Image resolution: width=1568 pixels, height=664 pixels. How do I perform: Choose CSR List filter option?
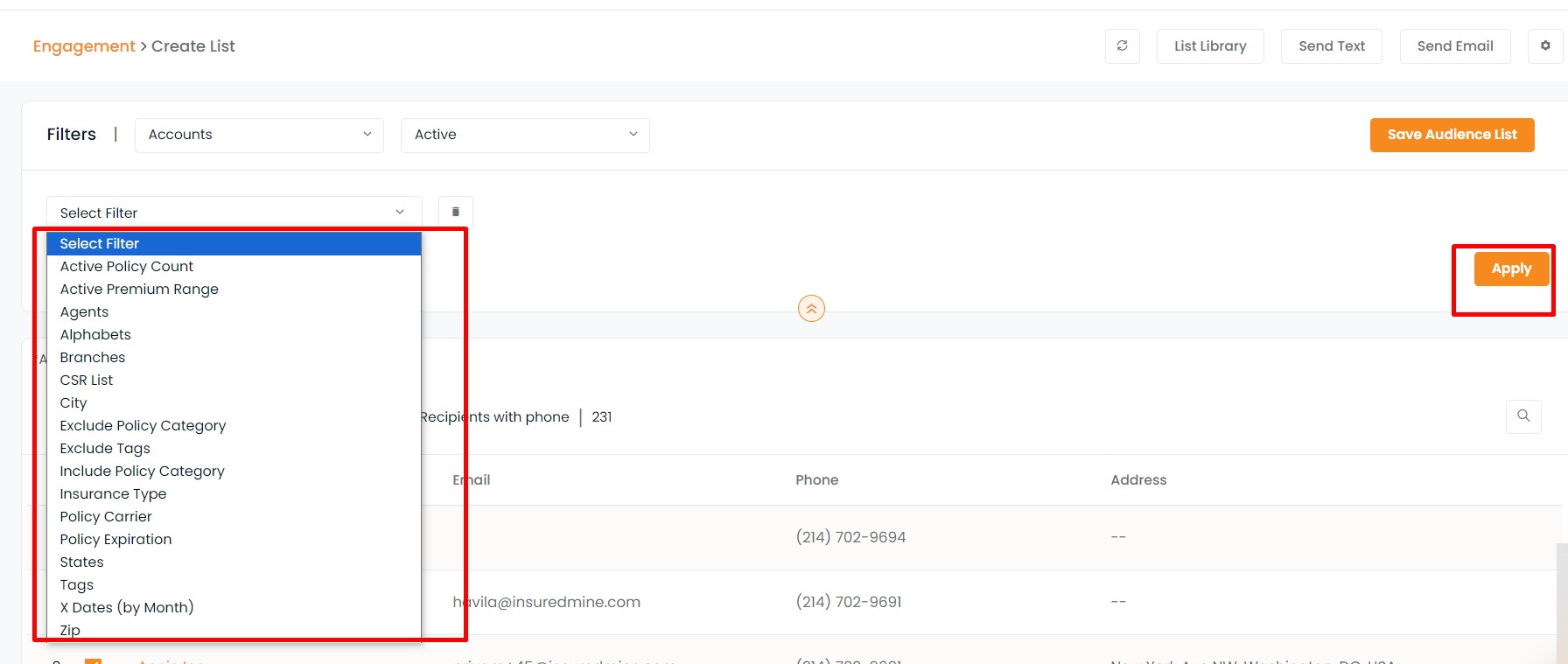[x=234, y=381]
